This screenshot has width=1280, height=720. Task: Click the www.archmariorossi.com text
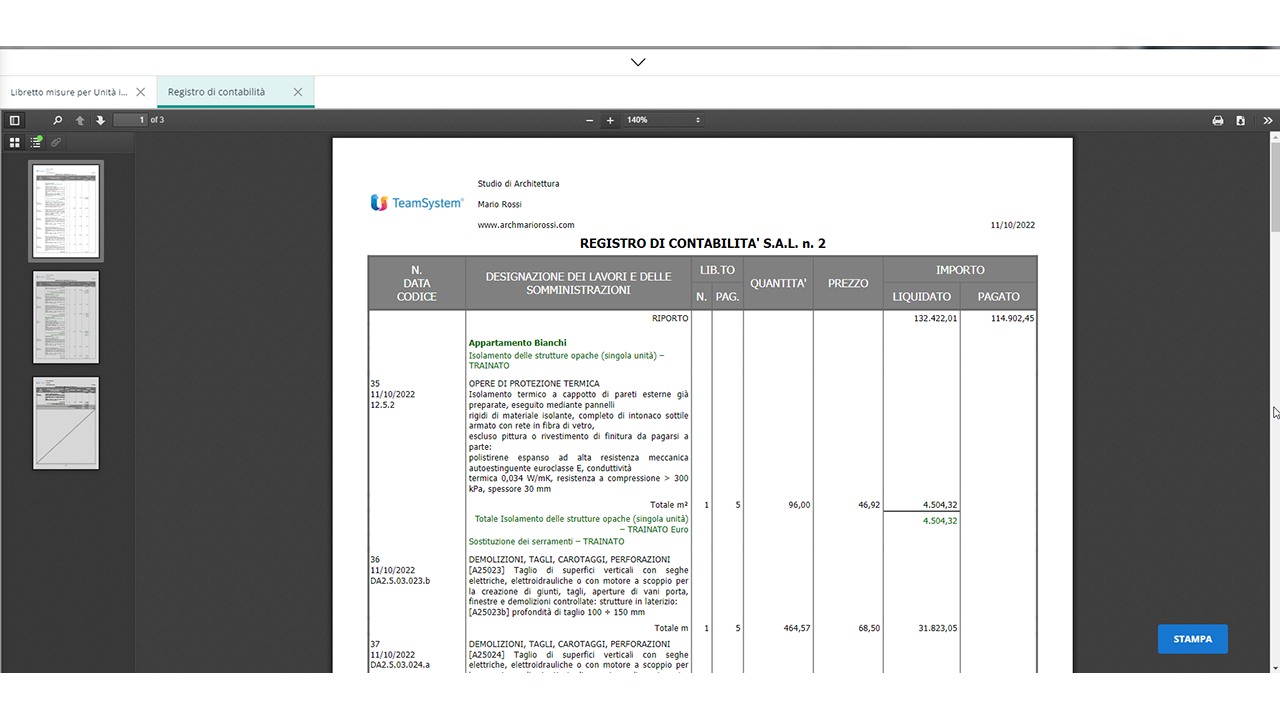526,225
